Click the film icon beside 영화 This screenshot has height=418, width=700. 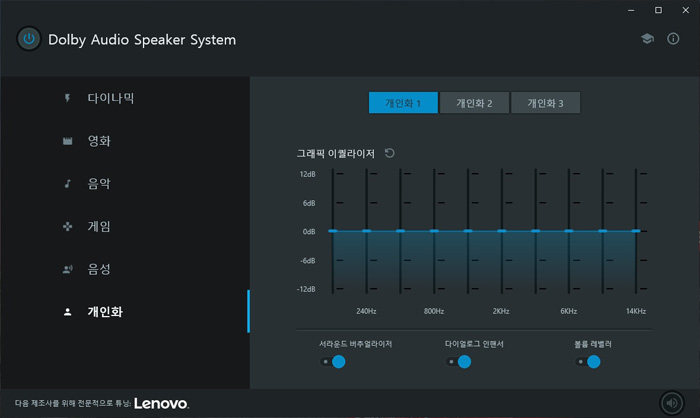tap(67, 141)
